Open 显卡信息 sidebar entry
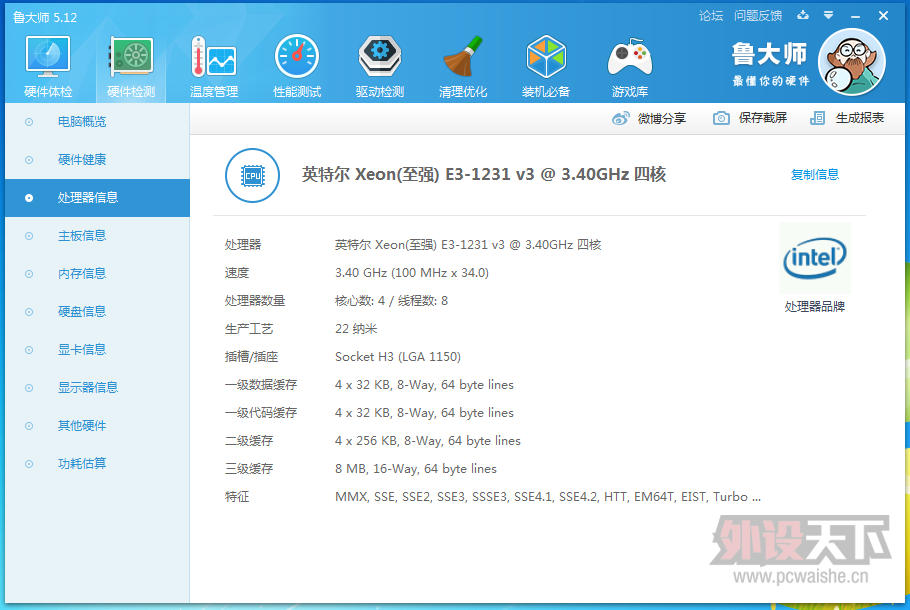This screenshot has height=610, width=910. (x=82, y=350)
